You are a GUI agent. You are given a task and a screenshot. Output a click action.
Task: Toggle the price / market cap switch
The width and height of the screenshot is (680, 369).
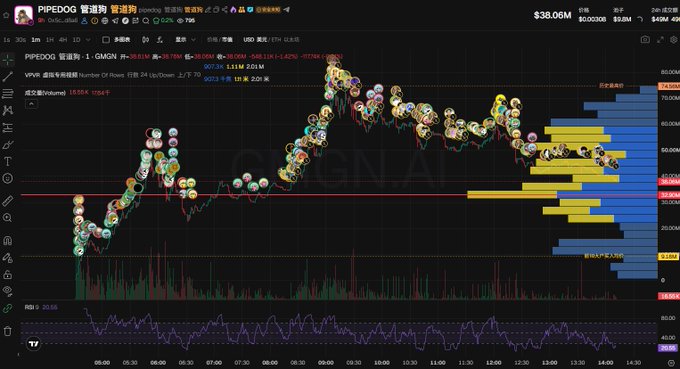tap(219, 39)
